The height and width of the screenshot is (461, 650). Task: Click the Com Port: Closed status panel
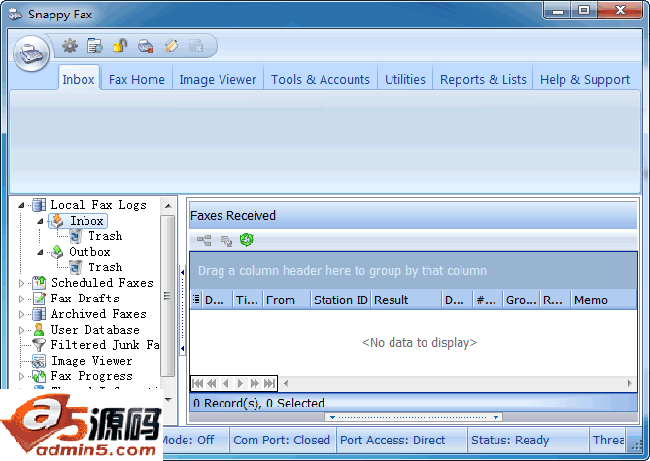click(282, 440)
